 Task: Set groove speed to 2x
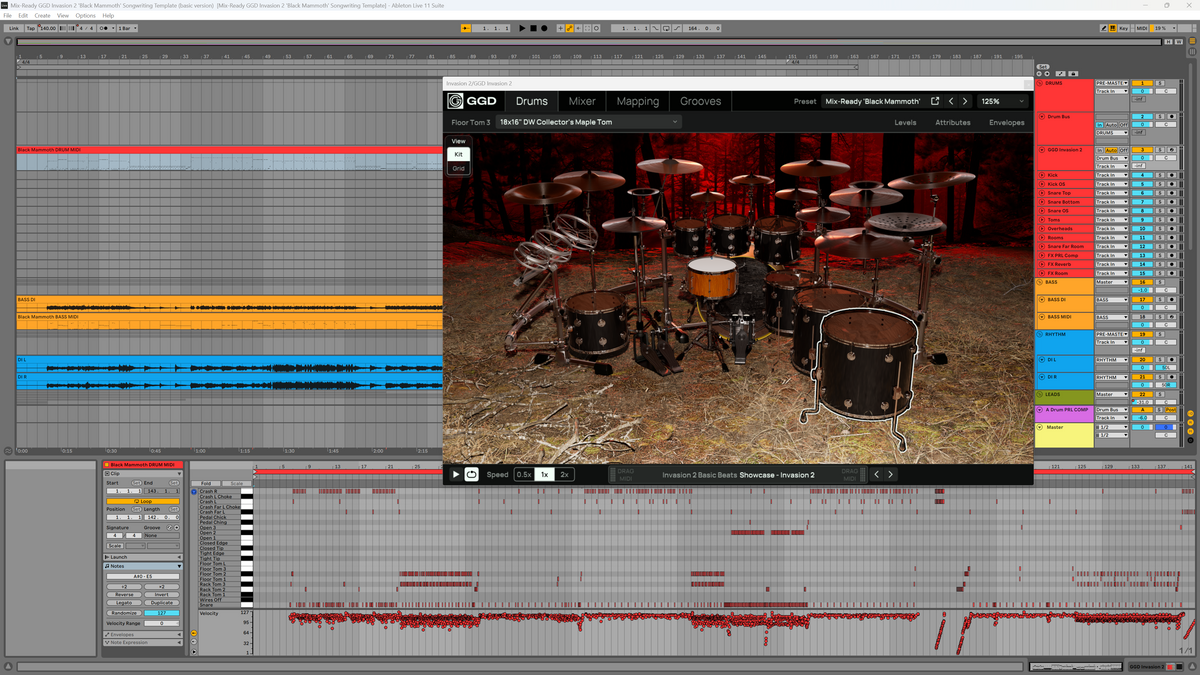click(565, 474)
